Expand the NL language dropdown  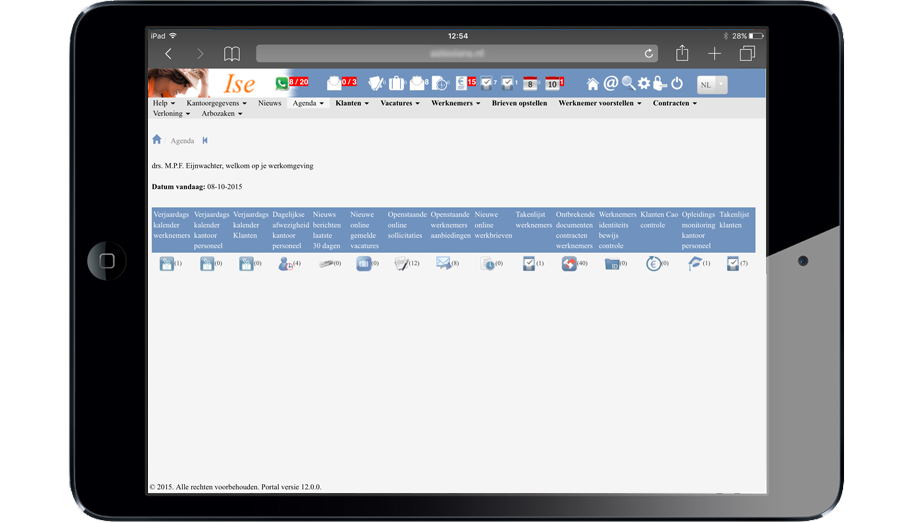coord(712,85)
